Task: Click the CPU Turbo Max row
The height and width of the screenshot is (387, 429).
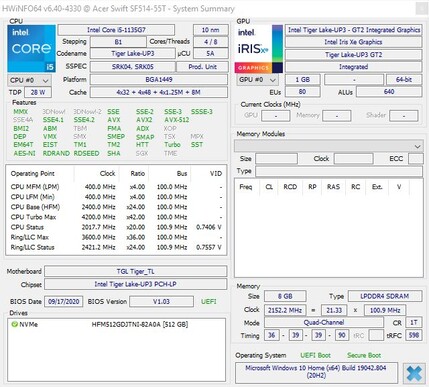Action: [116, 217]
